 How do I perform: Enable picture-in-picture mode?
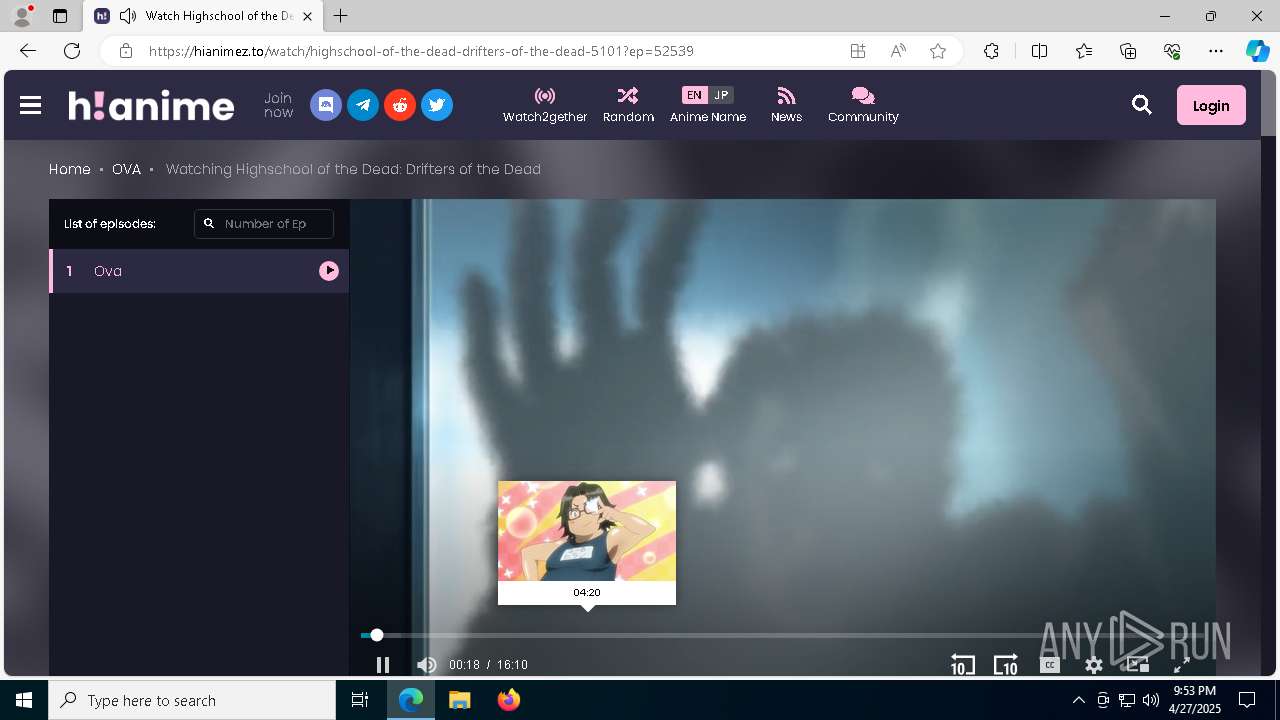[x=1137, y=665]
